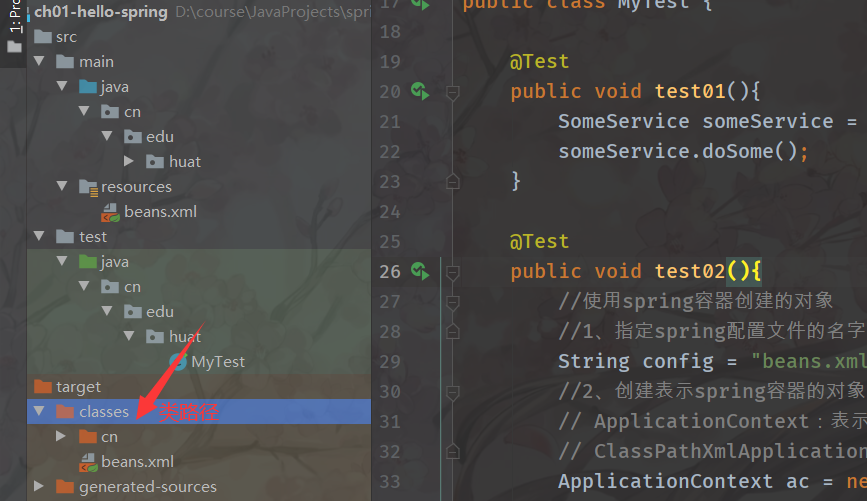Select the MyTest class icon

(177, 362)
